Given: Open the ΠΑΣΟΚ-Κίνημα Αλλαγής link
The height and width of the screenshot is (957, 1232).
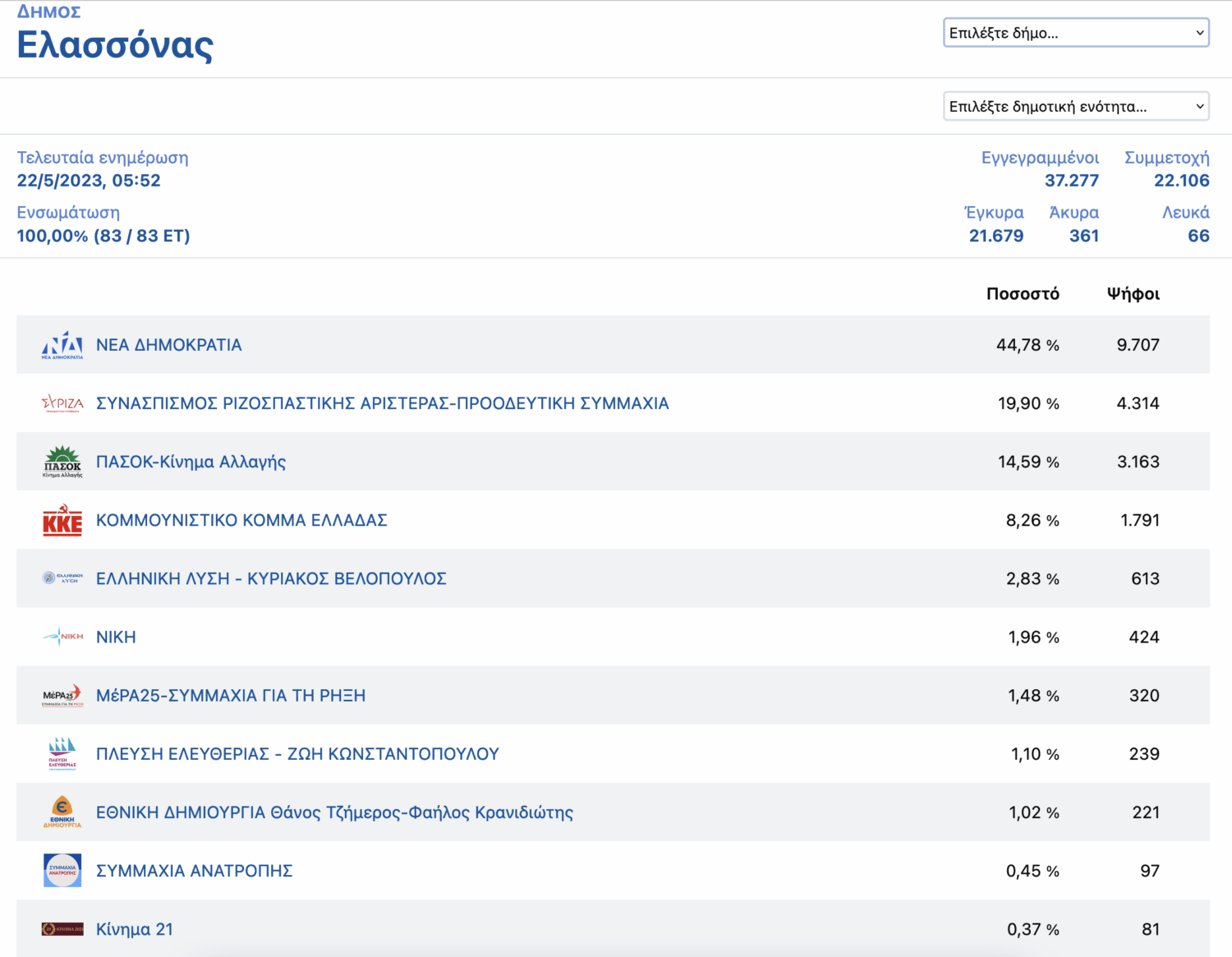Looking at the screenshot, I should (191, 462).
